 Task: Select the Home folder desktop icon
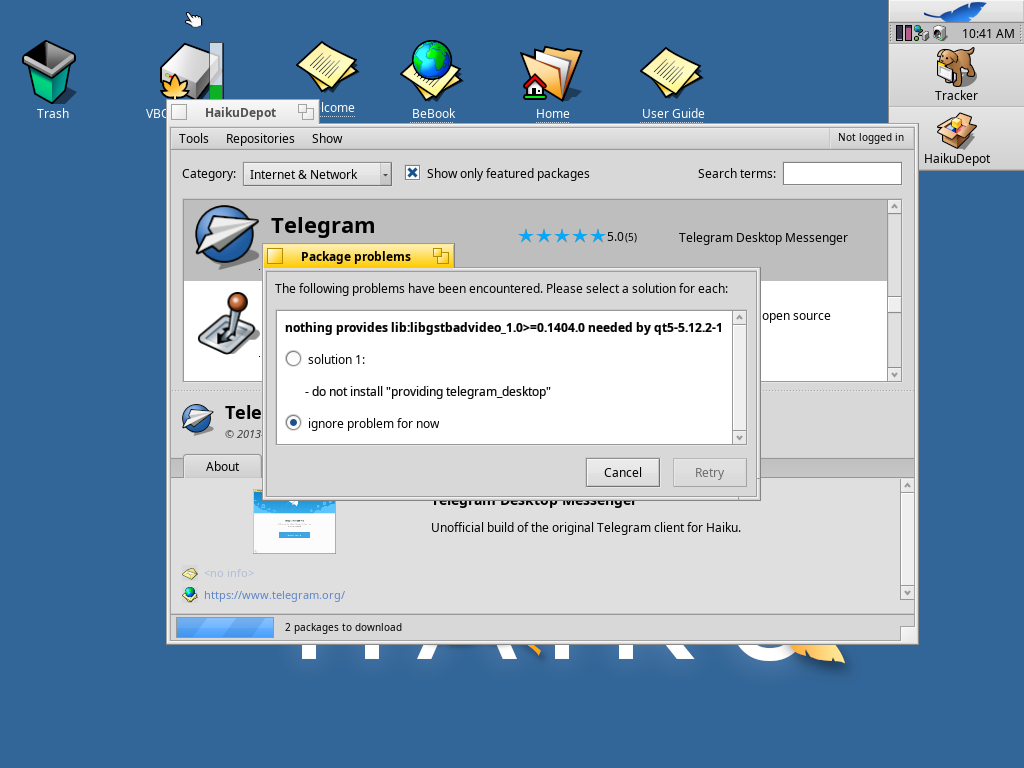[551, 73]
